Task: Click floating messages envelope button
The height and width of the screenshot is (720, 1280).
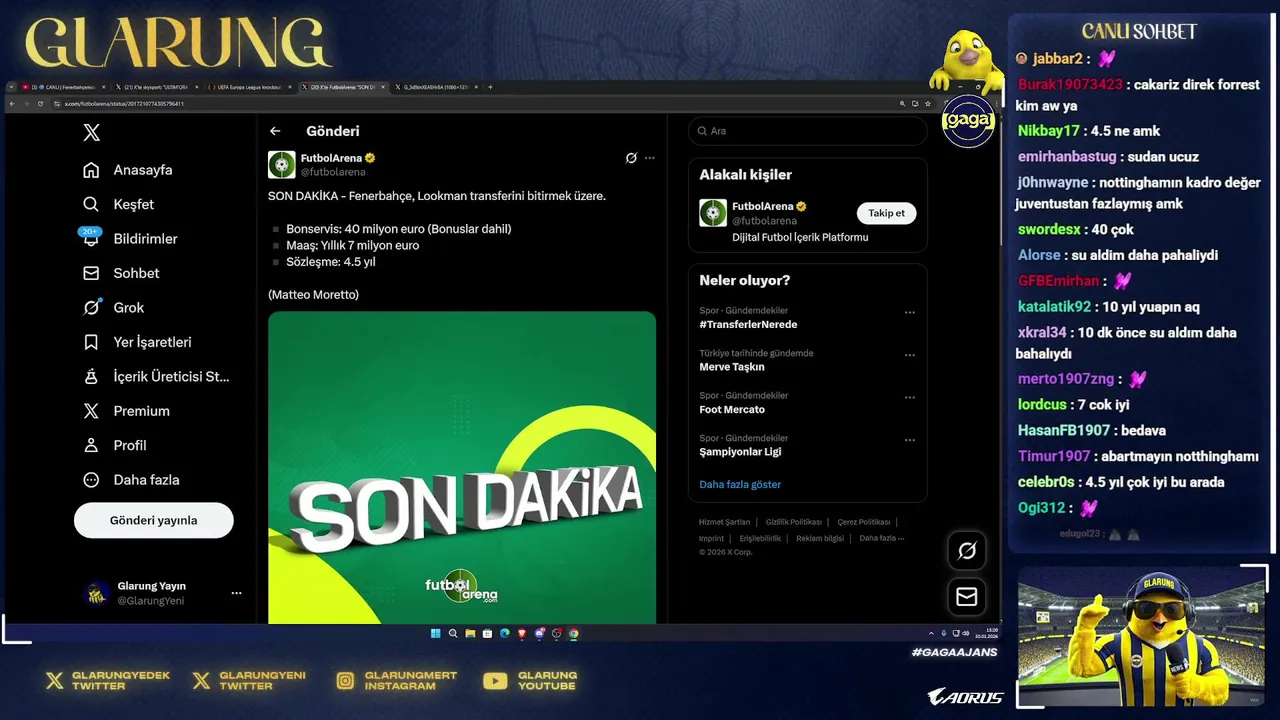Action: click(x=967, y=596)
